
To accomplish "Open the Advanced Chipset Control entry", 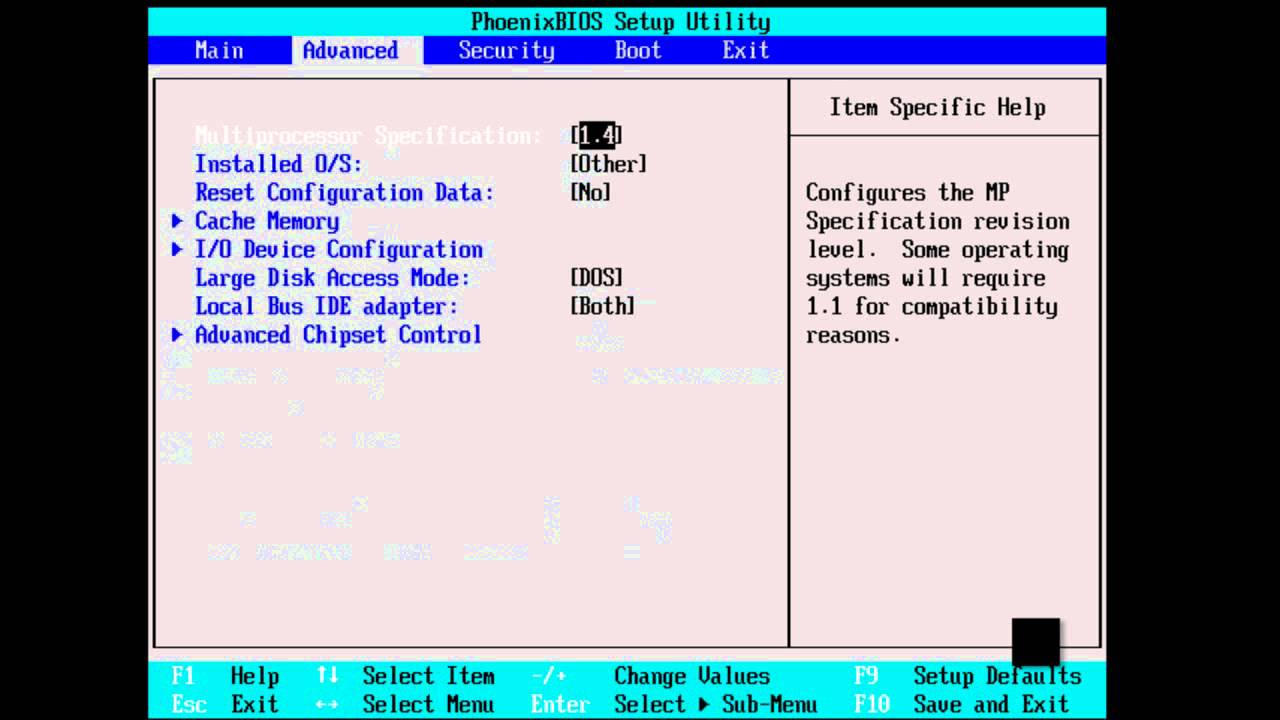I will pyautogui.click(x=338, y=335).
